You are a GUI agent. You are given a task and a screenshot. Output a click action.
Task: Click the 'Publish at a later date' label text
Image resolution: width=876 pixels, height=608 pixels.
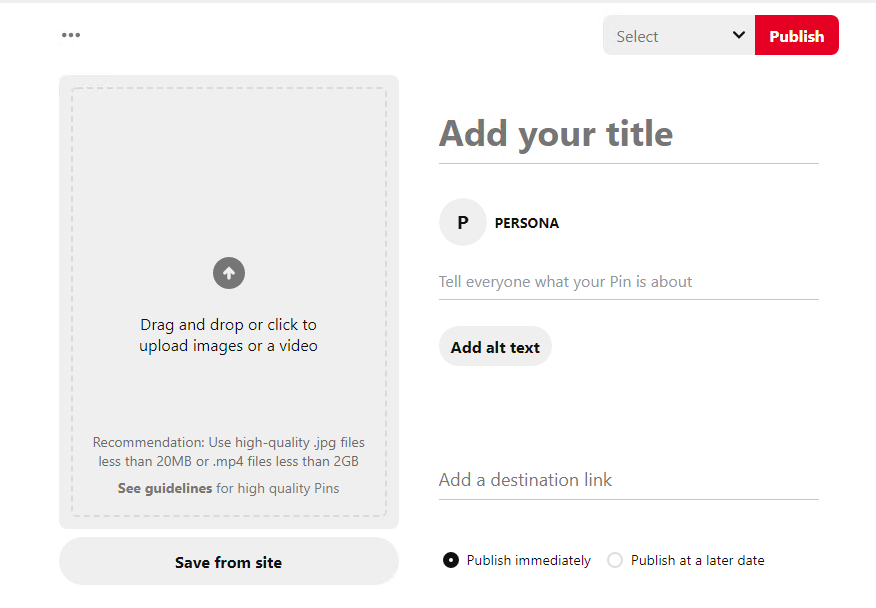pos(697,560)
